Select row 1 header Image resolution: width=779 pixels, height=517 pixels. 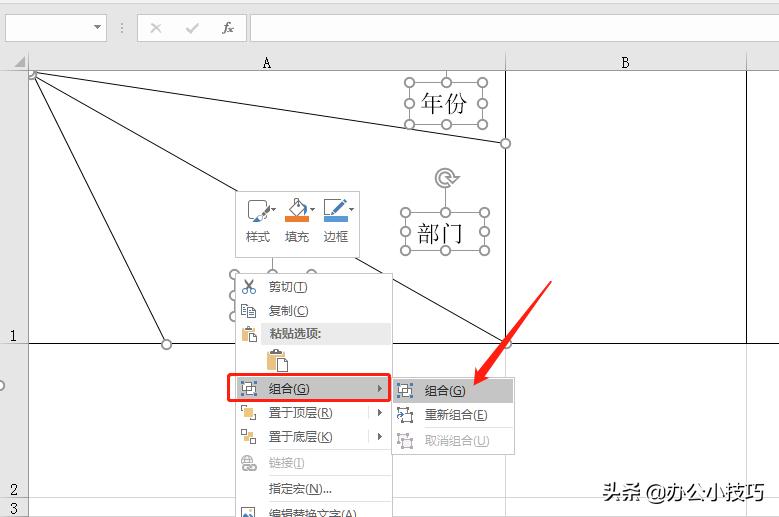(x=14, y=207)
